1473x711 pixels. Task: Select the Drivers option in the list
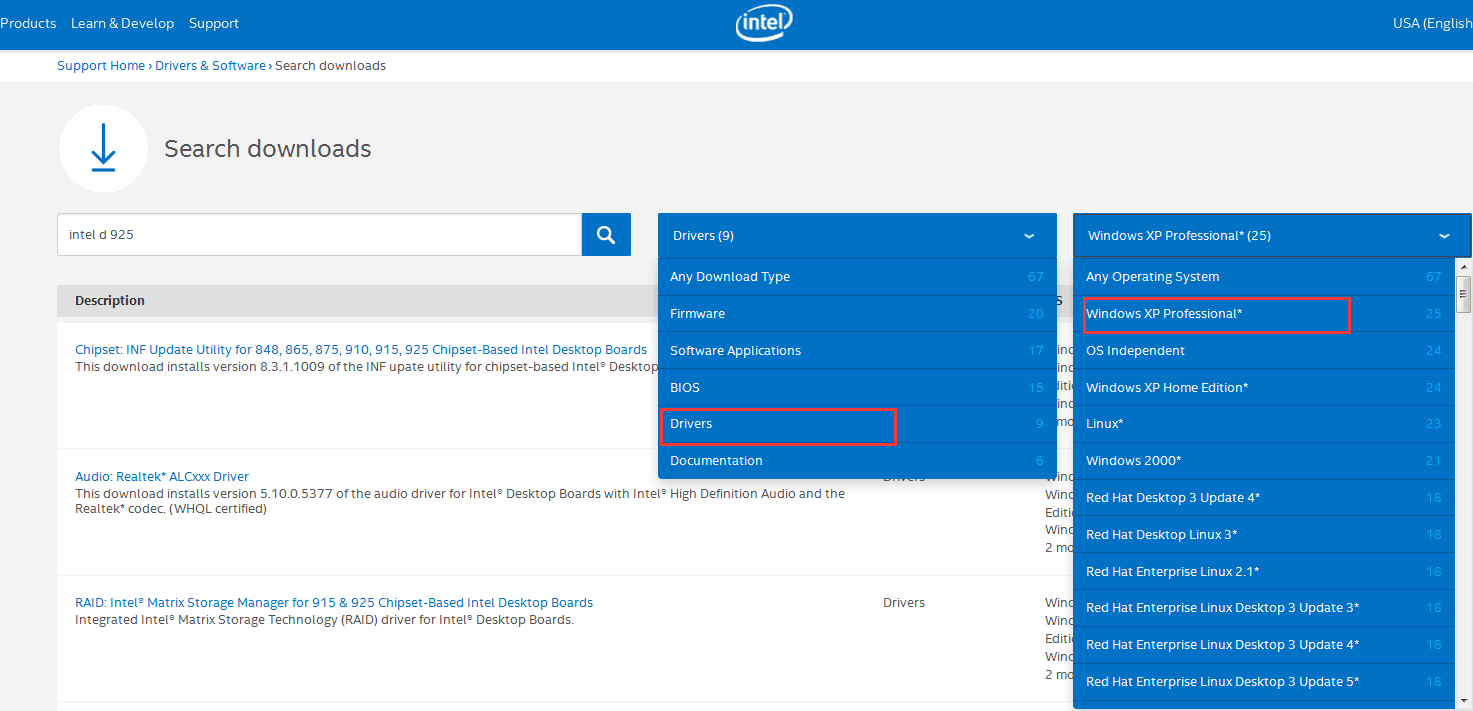click(x=857, y=424)
